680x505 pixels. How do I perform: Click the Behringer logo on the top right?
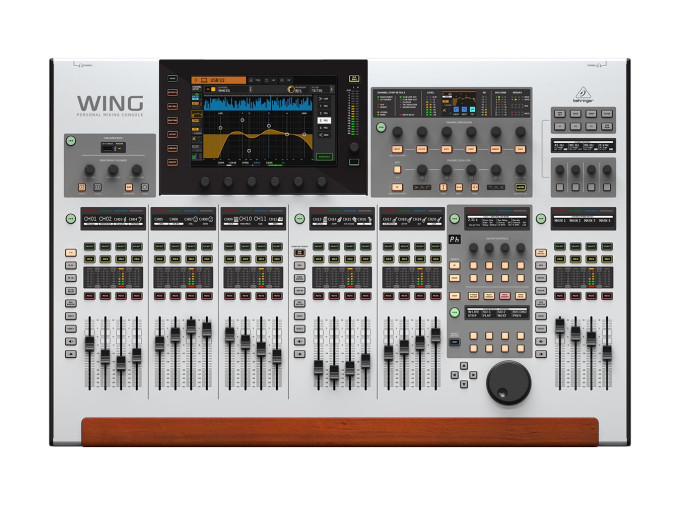coord(583,95)
